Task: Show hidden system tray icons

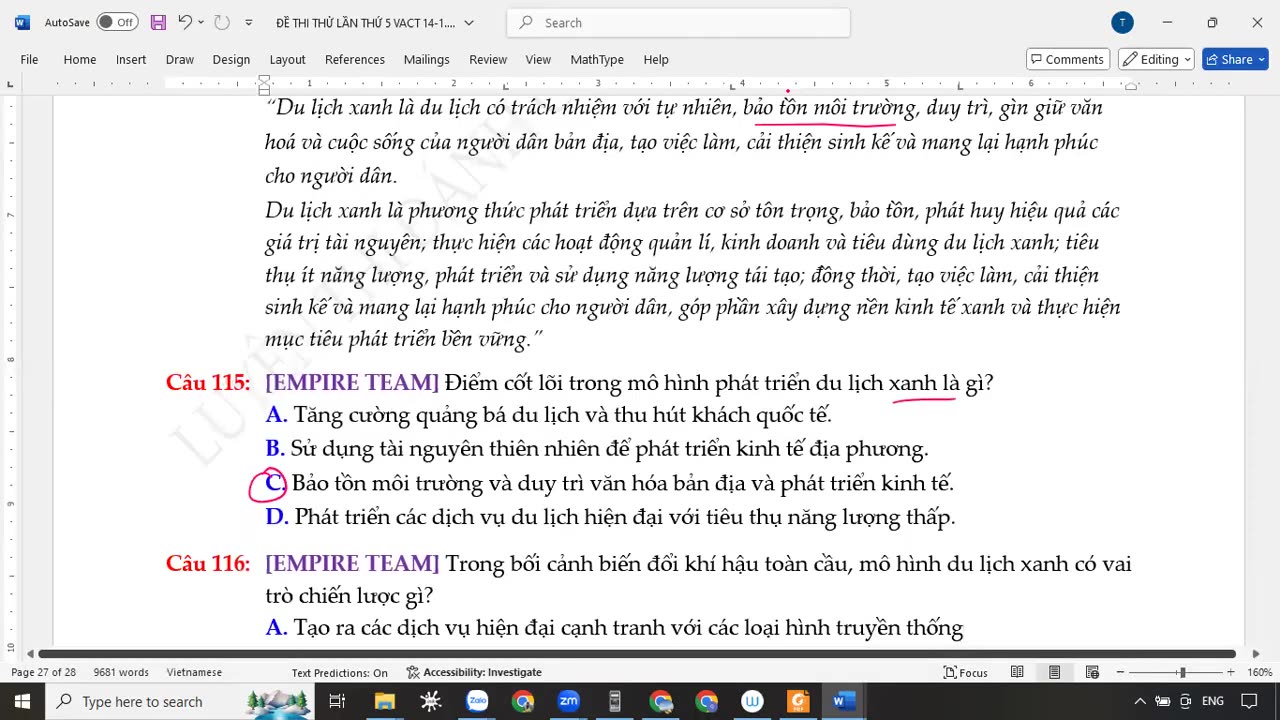Action: pyautogui.click(x=1139, y=702)
